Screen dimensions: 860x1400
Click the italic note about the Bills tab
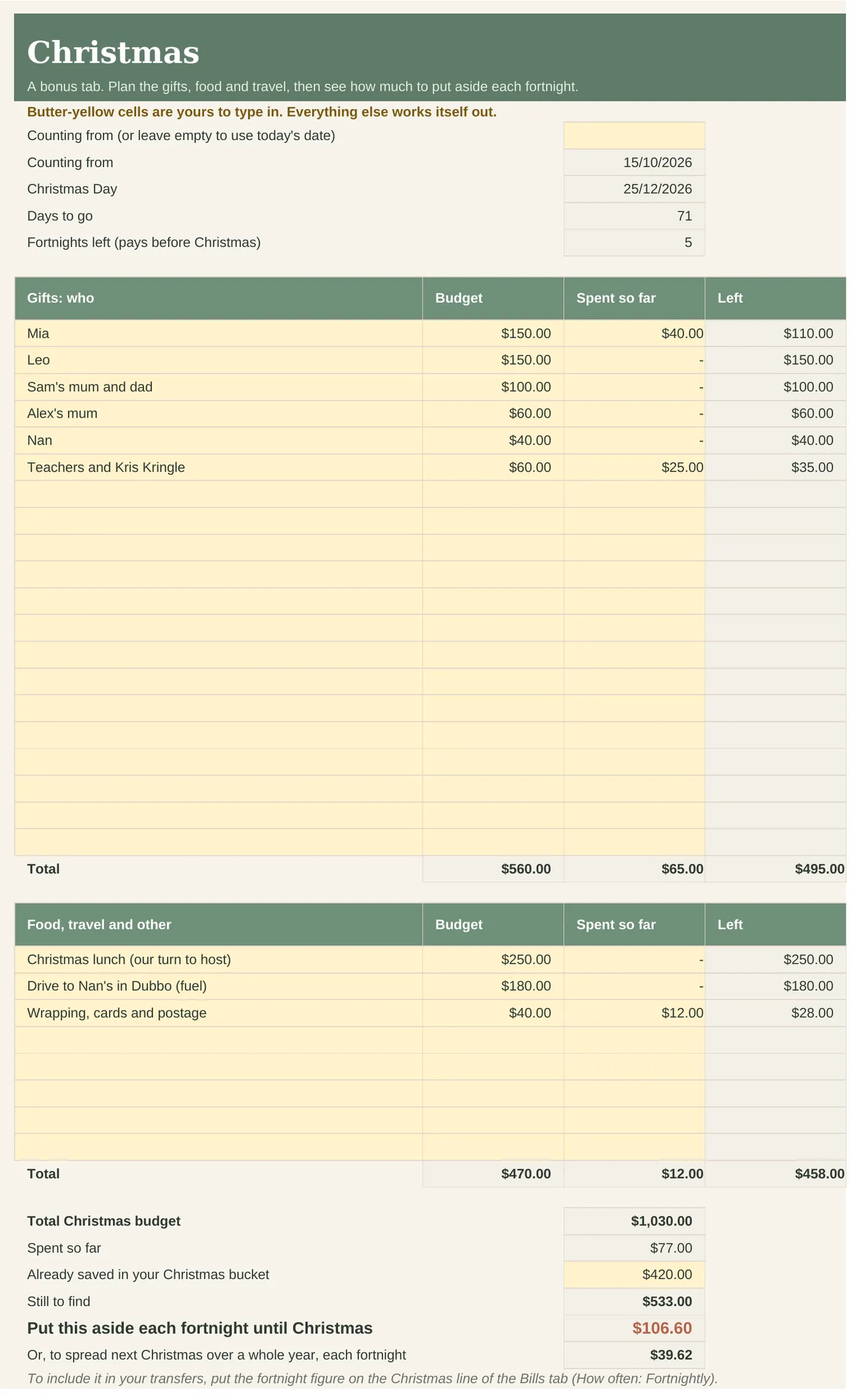[372, 1378]
